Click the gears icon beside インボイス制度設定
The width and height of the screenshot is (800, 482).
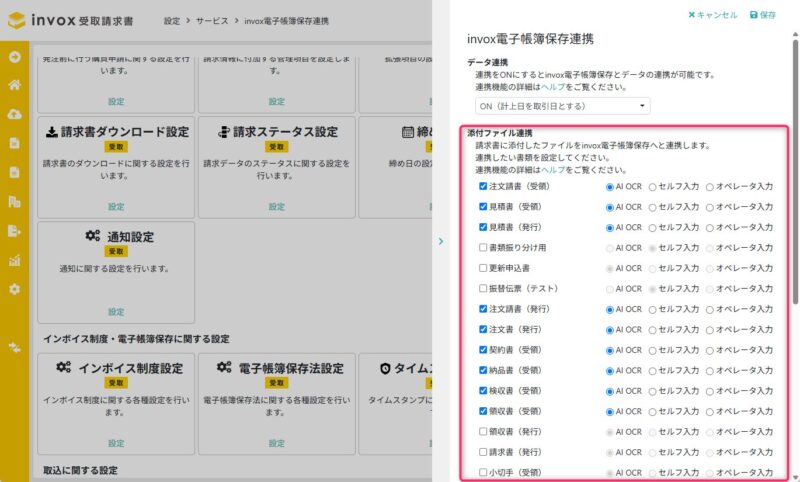tap(64, 367)
